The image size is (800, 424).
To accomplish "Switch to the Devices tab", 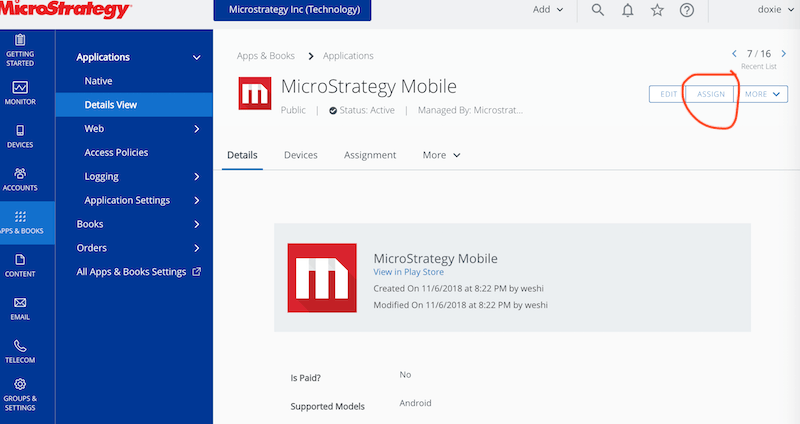I will coord(301,155).
